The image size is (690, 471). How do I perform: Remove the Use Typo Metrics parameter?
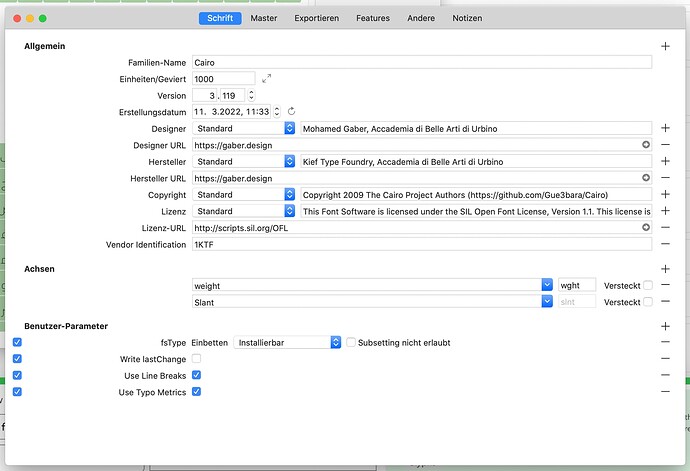point(665,391)
